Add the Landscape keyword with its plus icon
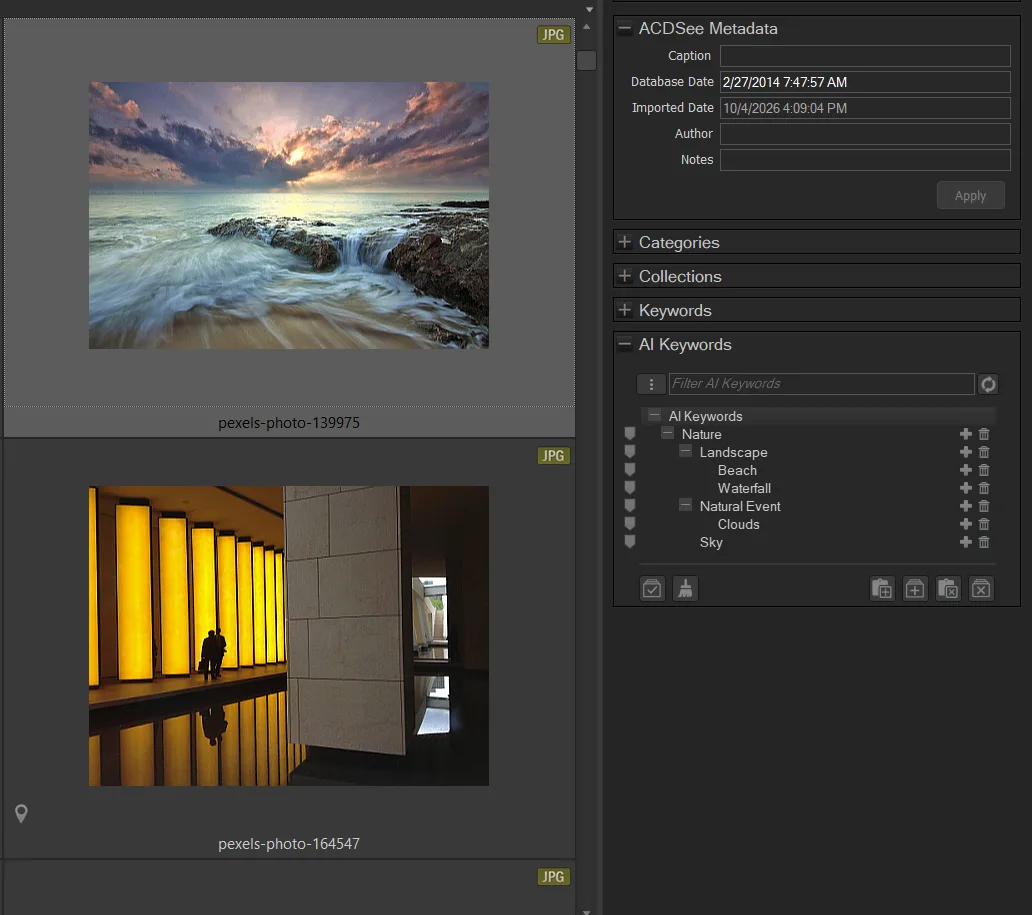The height and width of the screenshot is (915, 1032). [966, 452]
